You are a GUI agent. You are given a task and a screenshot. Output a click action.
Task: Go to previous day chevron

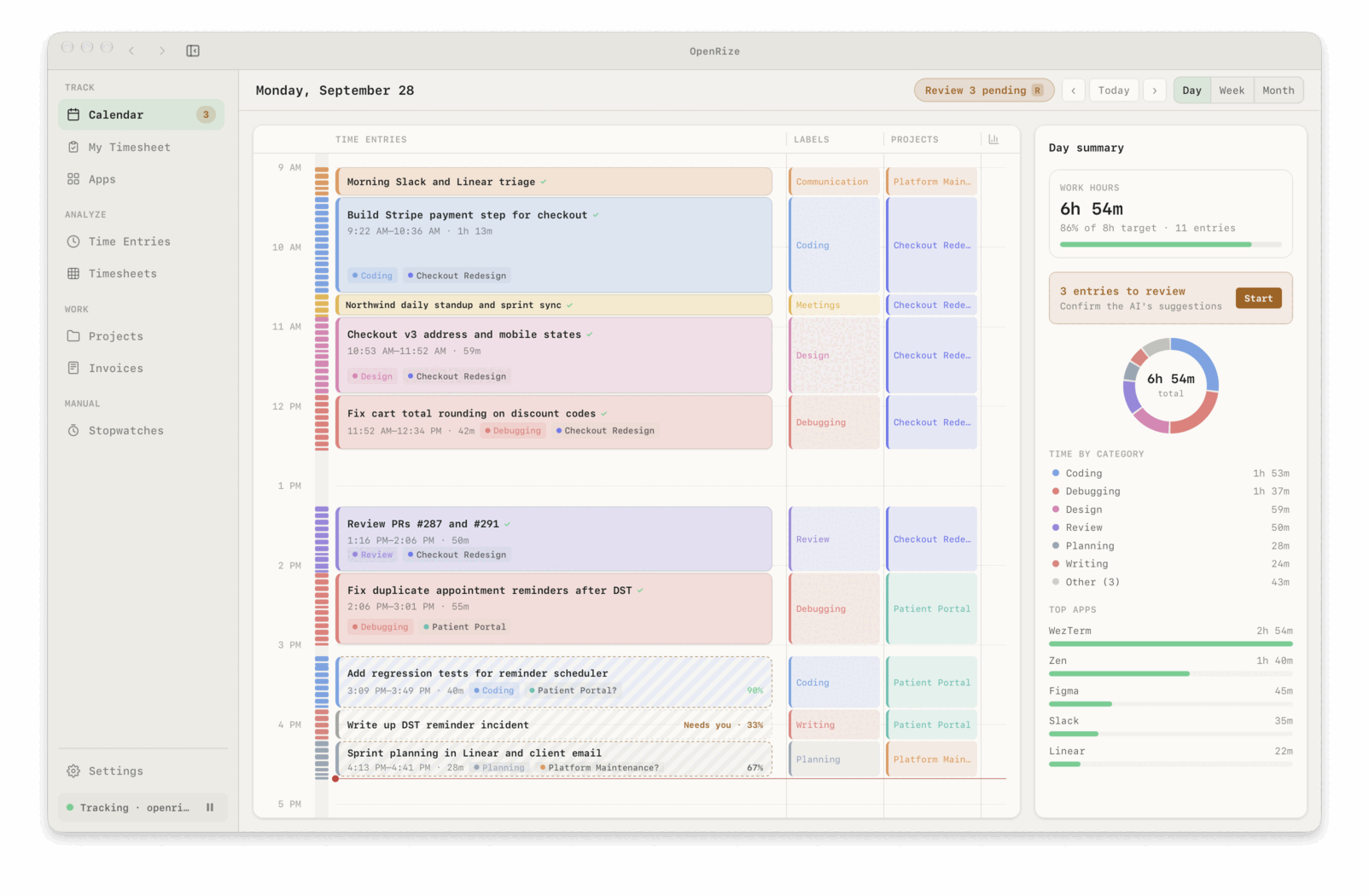pos(1074,90)
